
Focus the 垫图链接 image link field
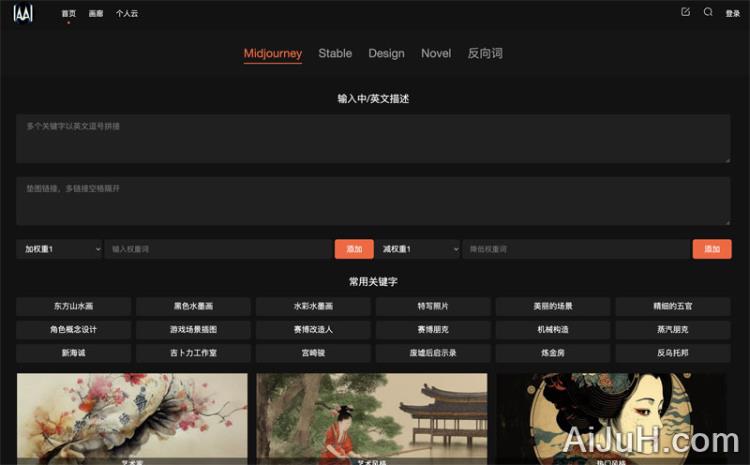(x=373, y=200)
